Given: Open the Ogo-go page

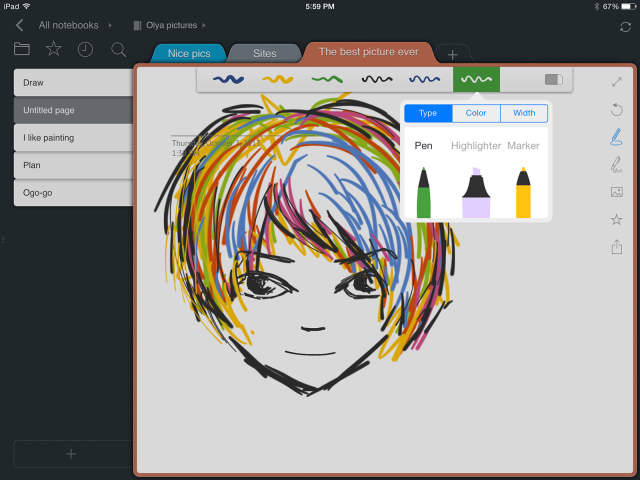Looking at the screenshot, I should pos(73,193).
